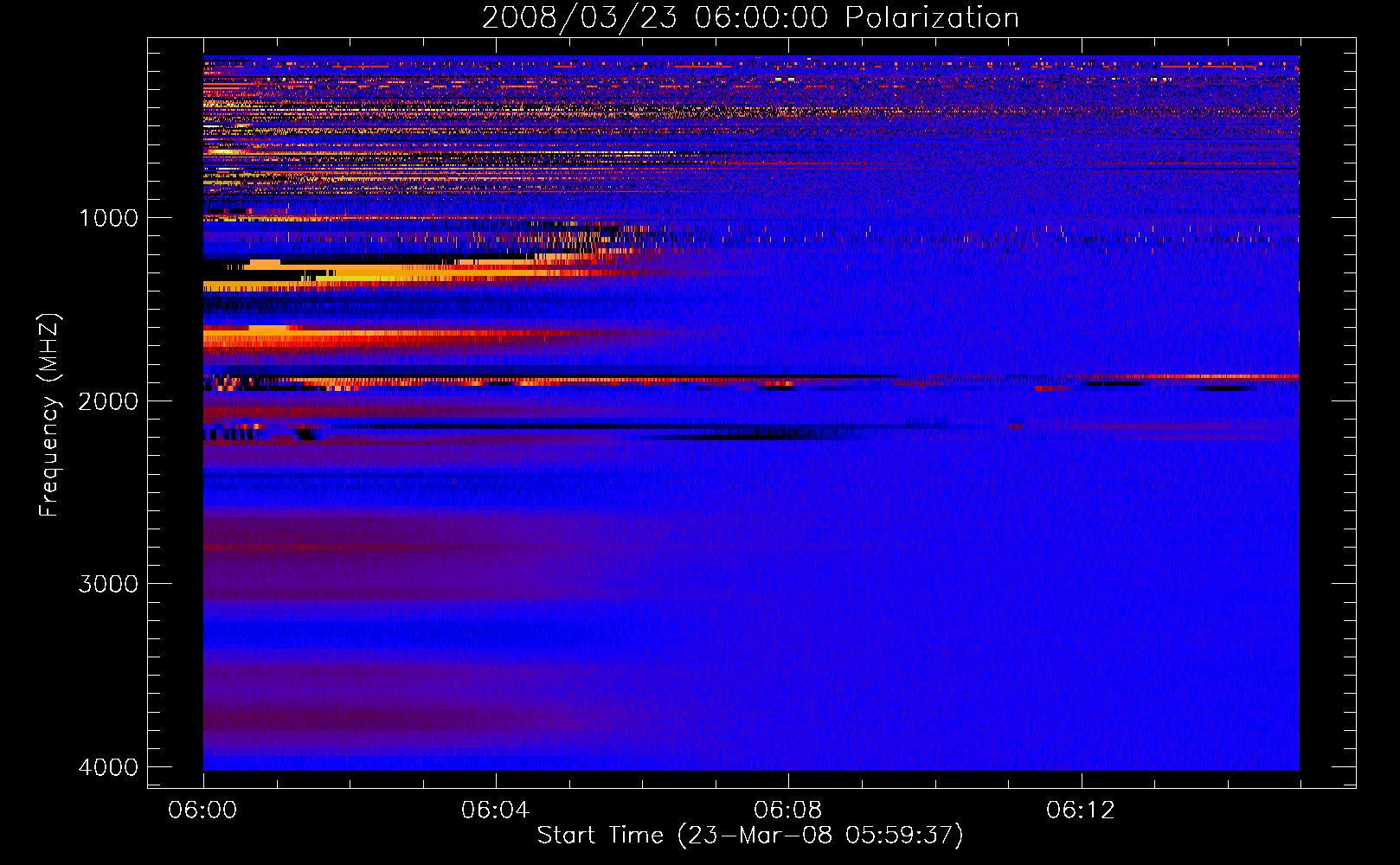Click the 06:08 time tick label
The width and height of the screenshot is (1400, 865).
click(x=787, y=811)
